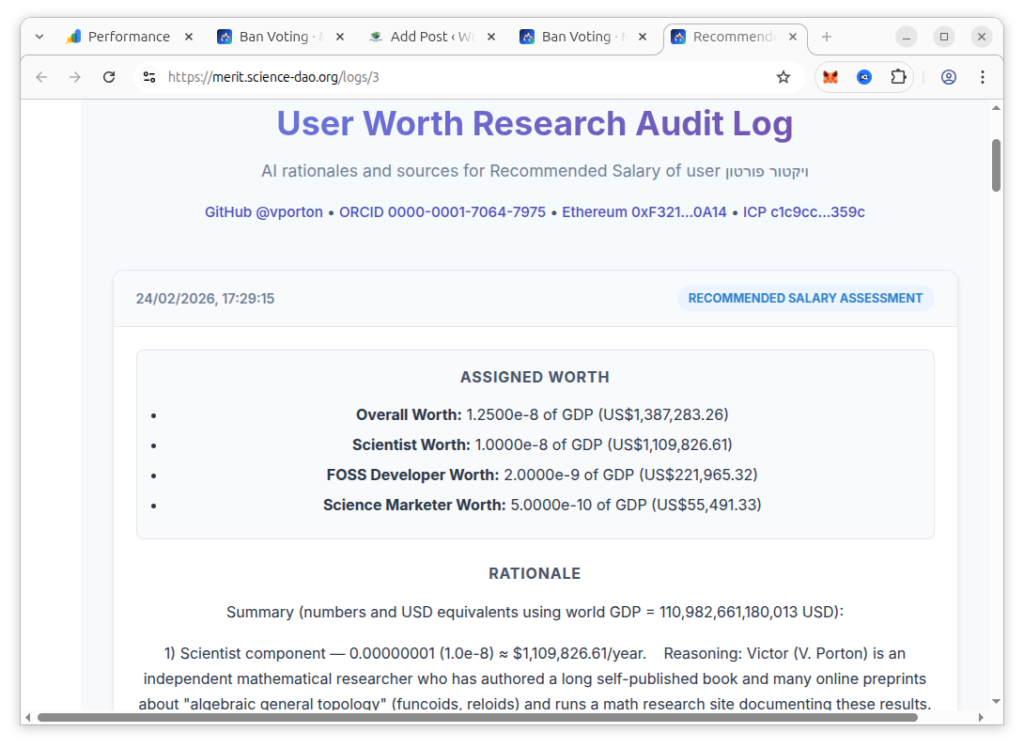The image size is (1024, 748).
Task: Click the Ethereum 0xF321...0A14 address link
Action: click(x=644, y=212)
